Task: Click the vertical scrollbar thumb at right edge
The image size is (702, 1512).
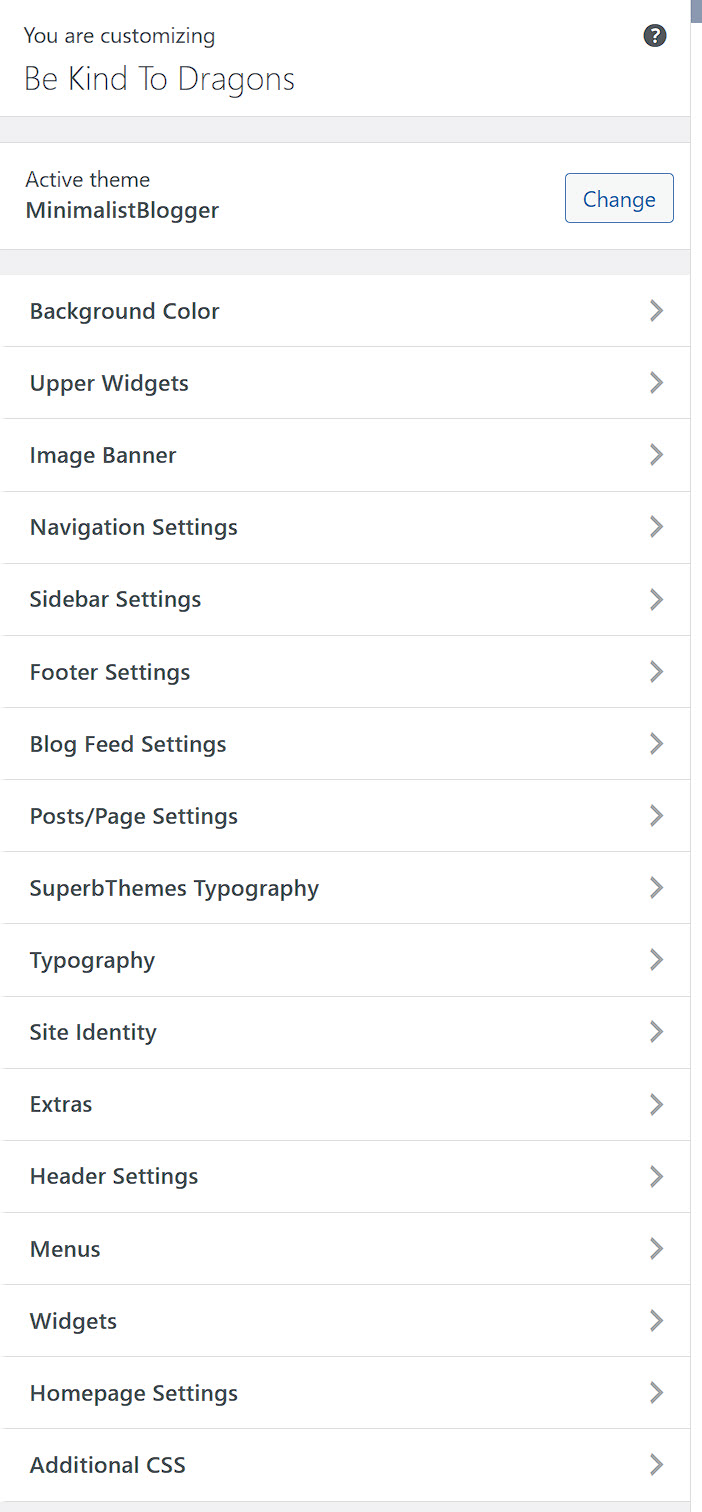Action: pos(696,11)
